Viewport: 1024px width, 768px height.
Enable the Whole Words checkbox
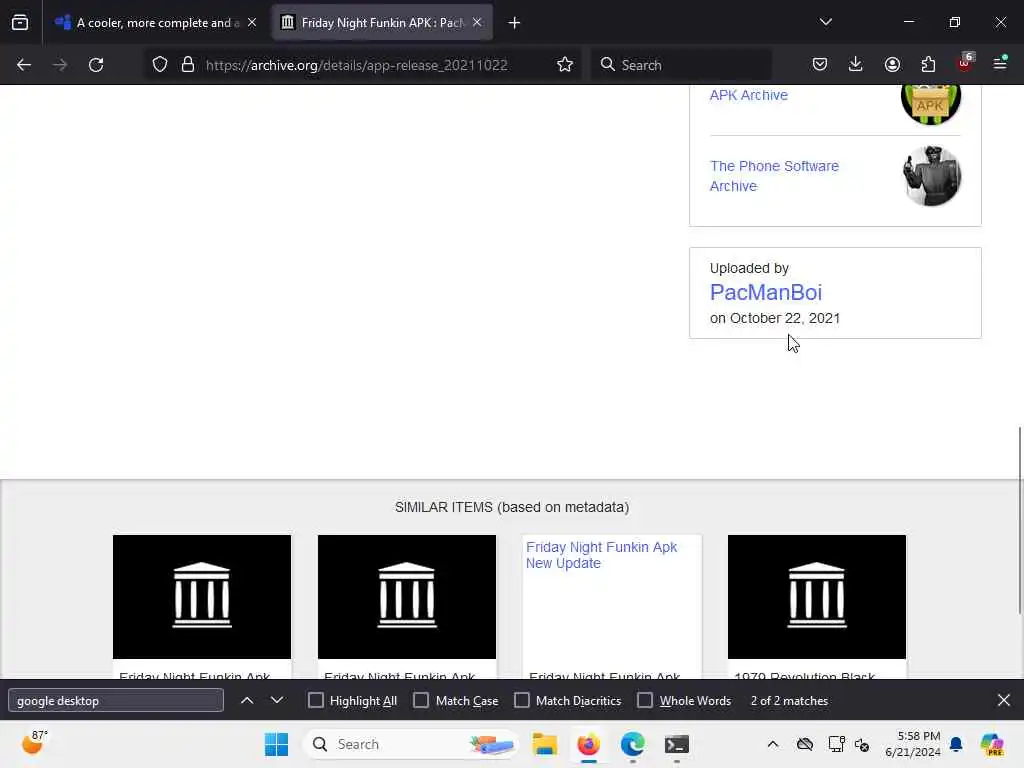[x=645, y=701]
